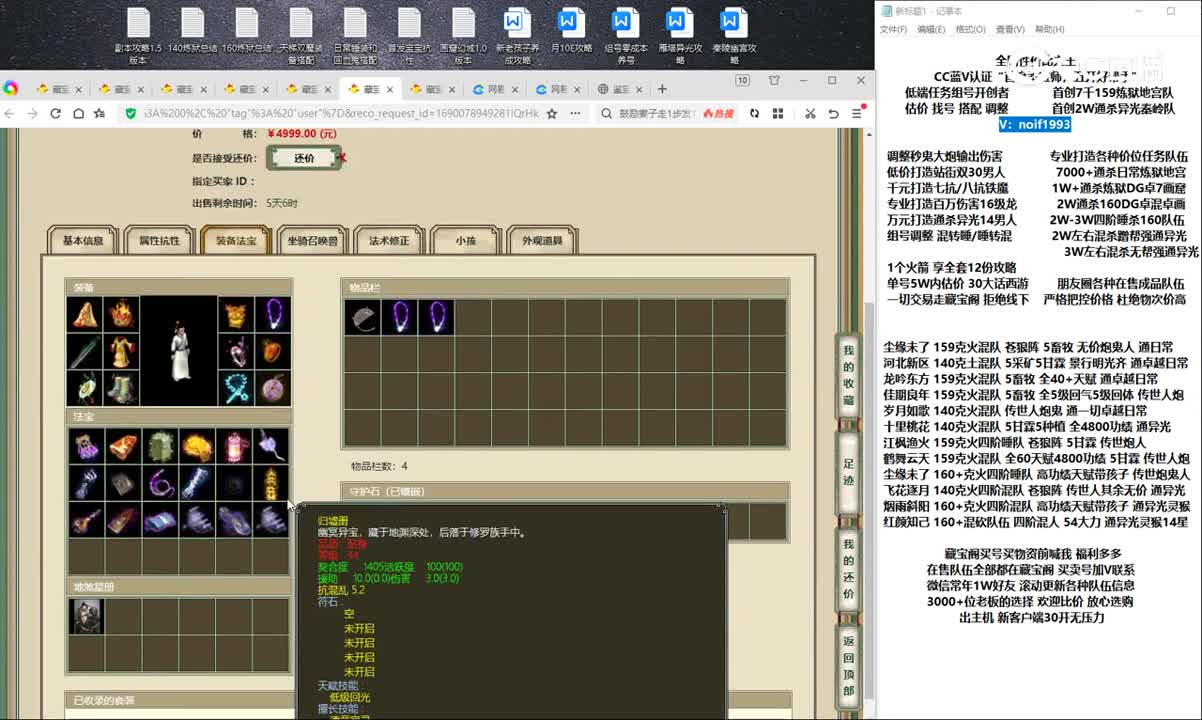
Task: Select the straw hat equipment icon
Action: tap(84, 314)
